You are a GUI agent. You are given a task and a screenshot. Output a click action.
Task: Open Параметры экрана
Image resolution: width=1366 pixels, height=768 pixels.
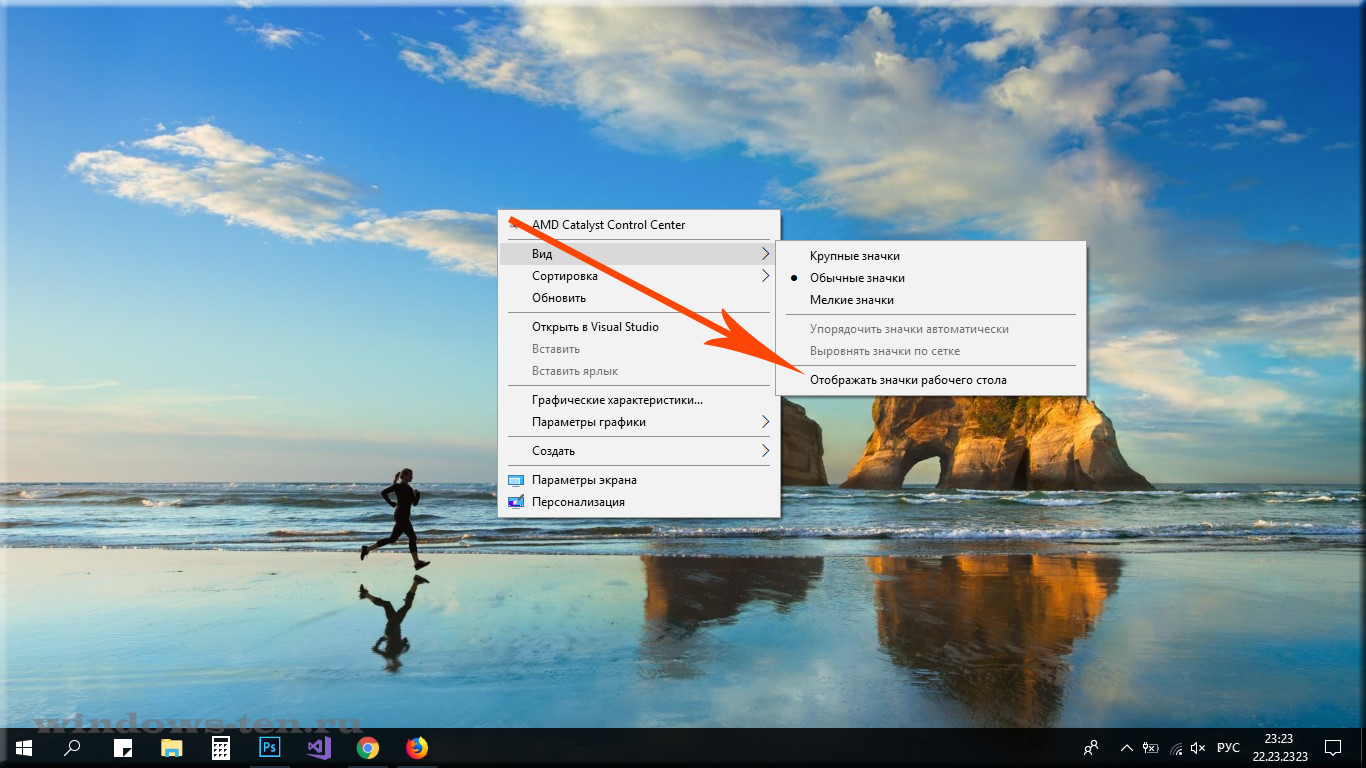(x=639, y=480)
